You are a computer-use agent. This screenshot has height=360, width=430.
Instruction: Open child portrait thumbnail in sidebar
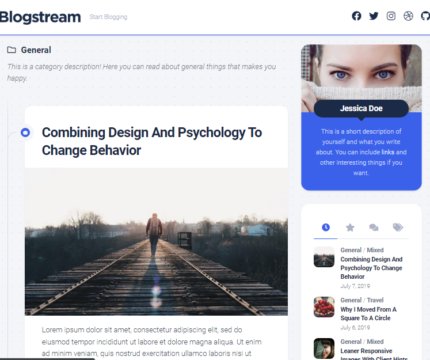(324, 349)
